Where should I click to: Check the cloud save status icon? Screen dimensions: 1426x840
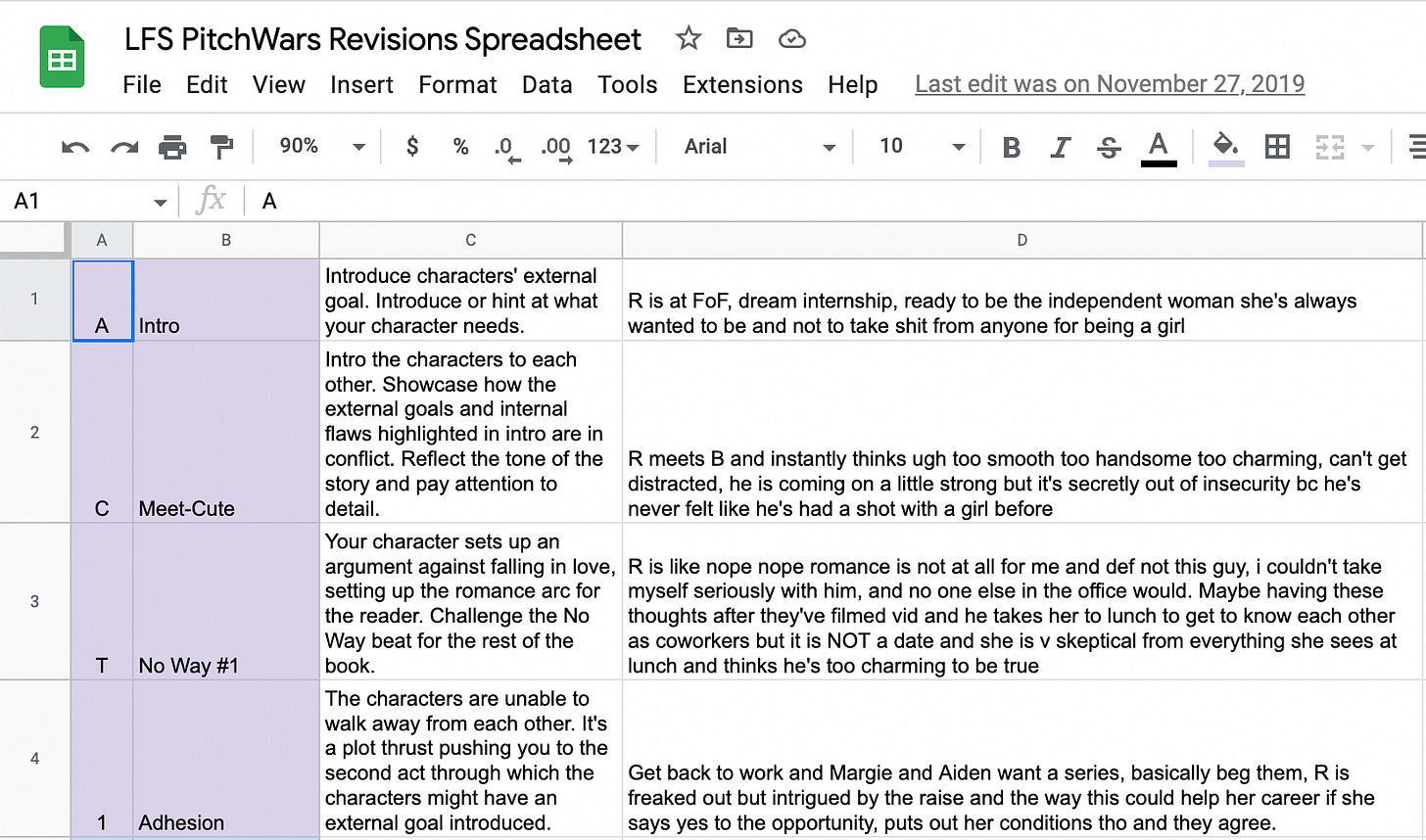pos(791,39)
